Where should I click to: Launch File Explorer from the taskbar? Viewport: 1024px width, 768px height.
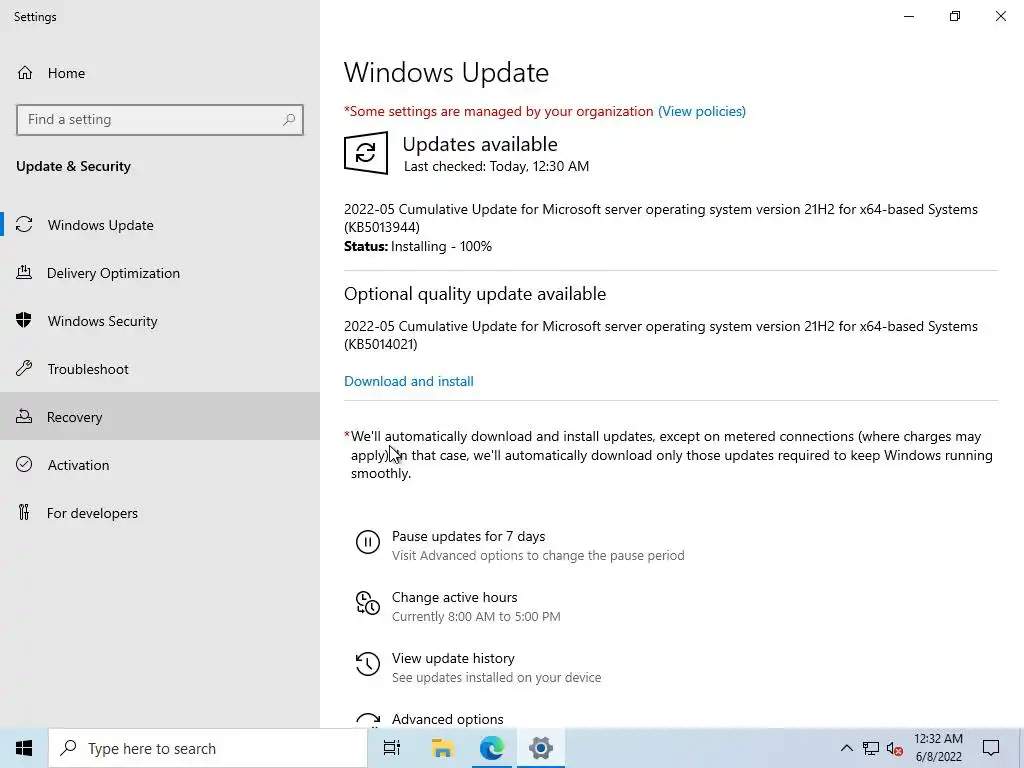[x=442, y=748]
